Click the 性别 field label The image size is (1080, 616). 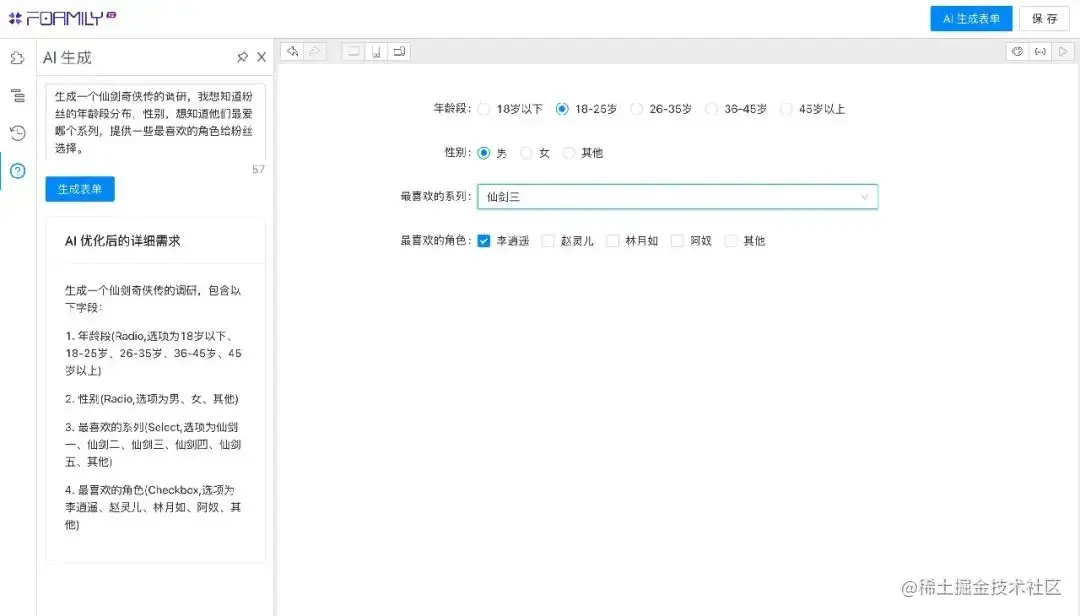457,153
